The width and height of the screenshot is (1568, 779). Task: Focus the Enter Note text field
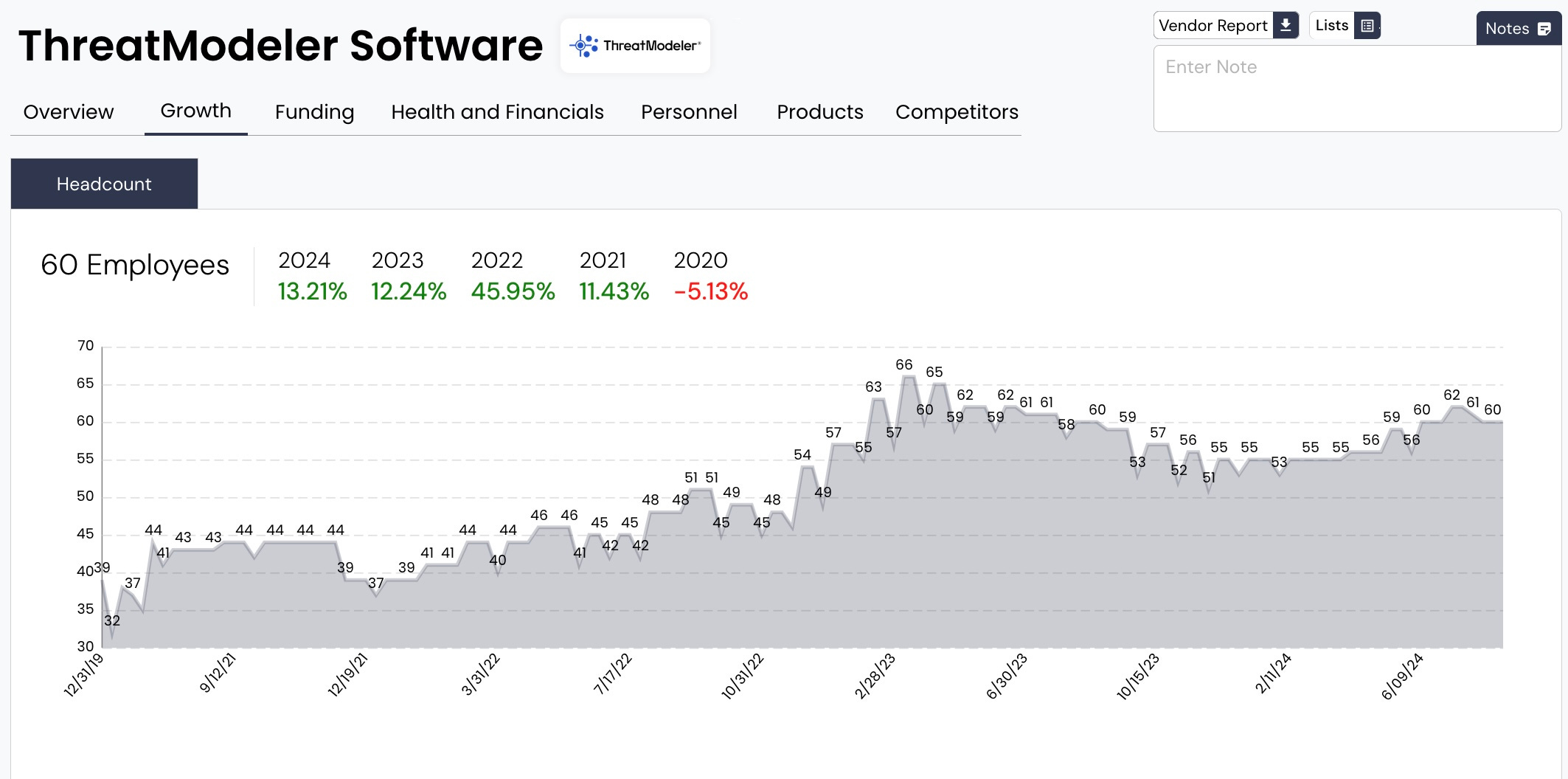[x=1357, y=89]
